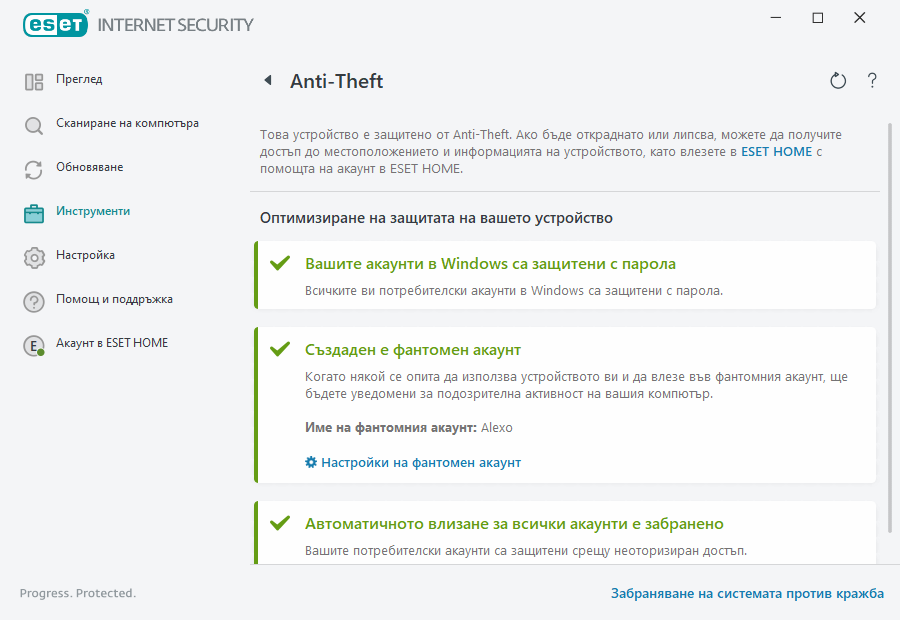This screenshot has width=900, height=620.
Task: Click the ESET logo top left
Action: [55, 24]
